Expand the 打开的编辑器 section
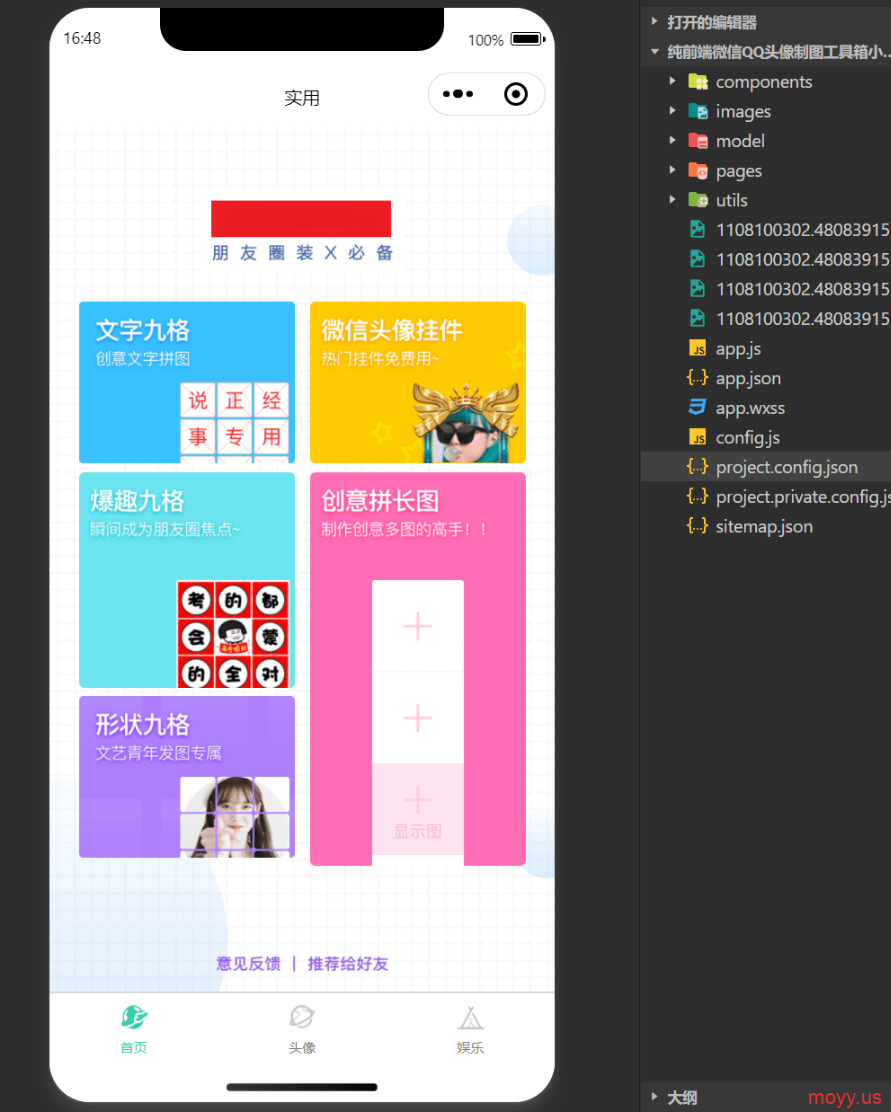 pyautogui.click(x=654, y=22)
